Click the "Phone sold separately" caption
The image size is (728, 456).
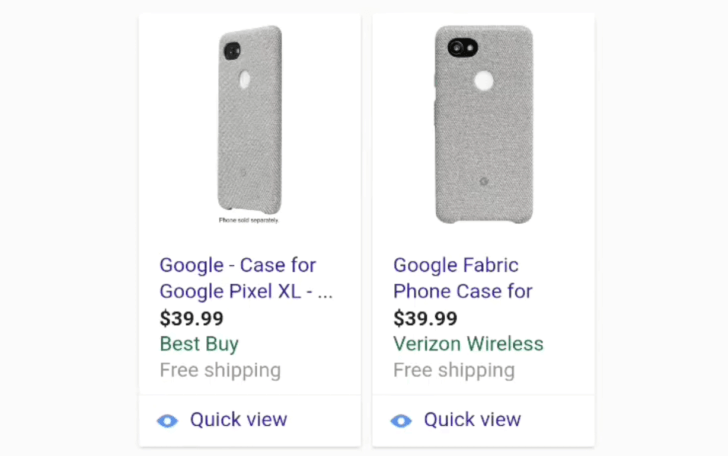(249, 219)
